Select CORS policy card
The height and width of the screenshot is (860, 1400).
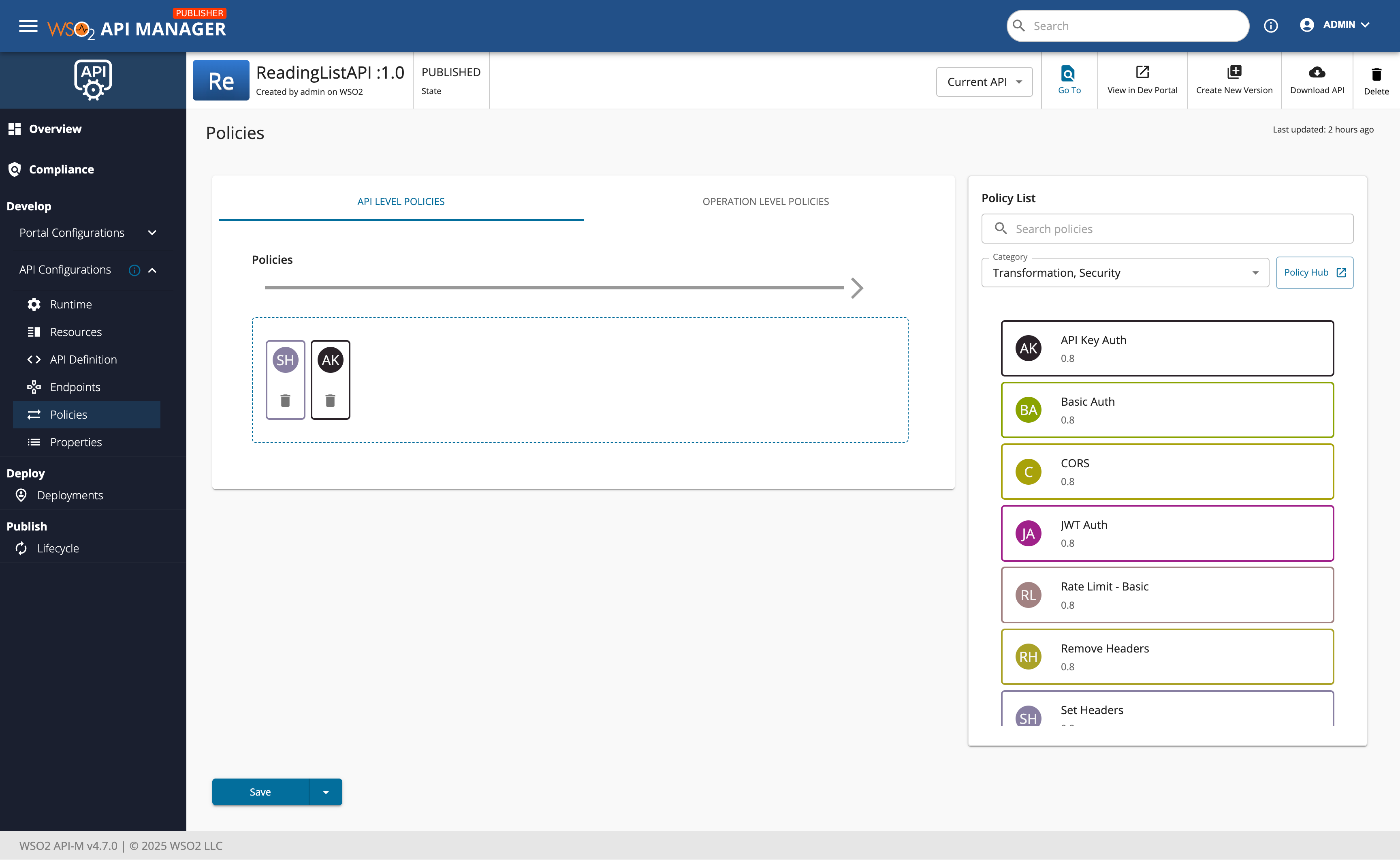click(1167, 471)
